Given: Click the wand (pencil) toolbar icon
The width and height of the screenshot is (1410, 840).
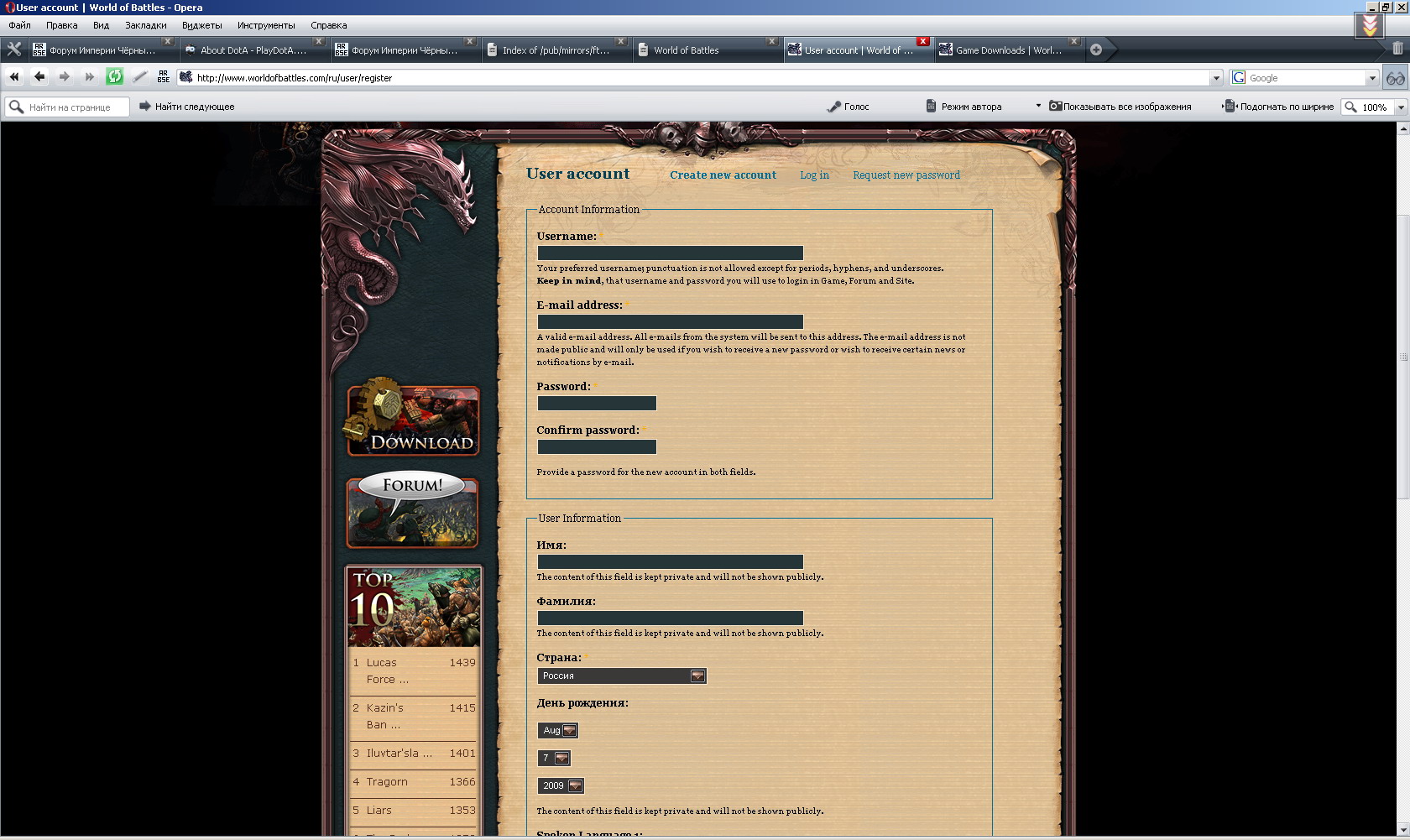Looking at the screenshot, I should coord(140,77).
